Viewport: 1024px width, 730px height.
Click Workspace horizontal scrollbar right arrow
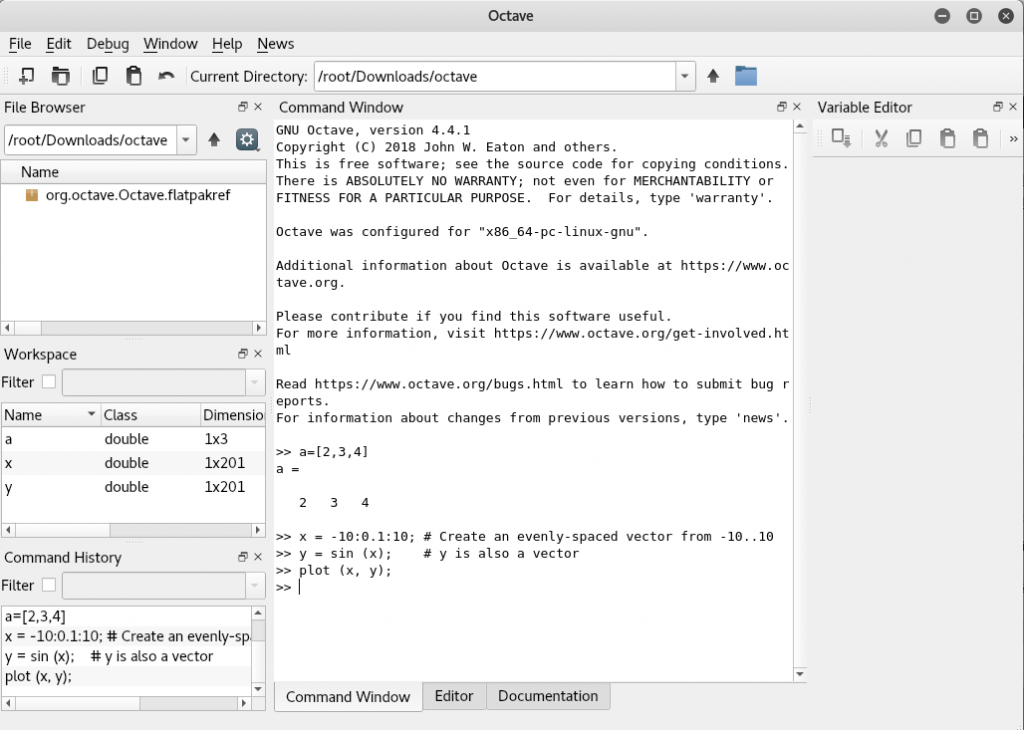pyautogui.click(x=258, y=530)
